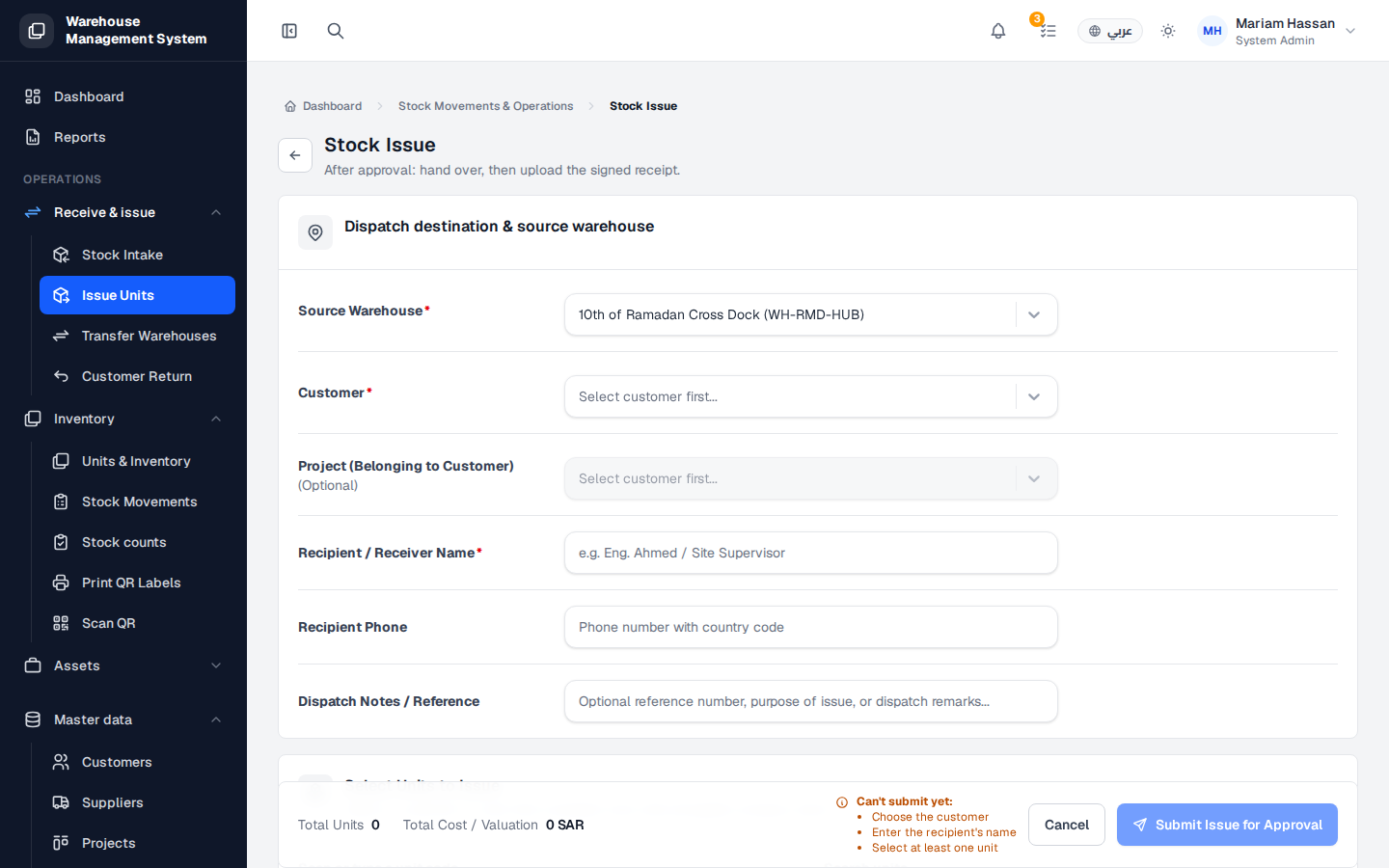Collapse the sidebar panel icon
Screen dimensions: 1389x868
[289, 31]
